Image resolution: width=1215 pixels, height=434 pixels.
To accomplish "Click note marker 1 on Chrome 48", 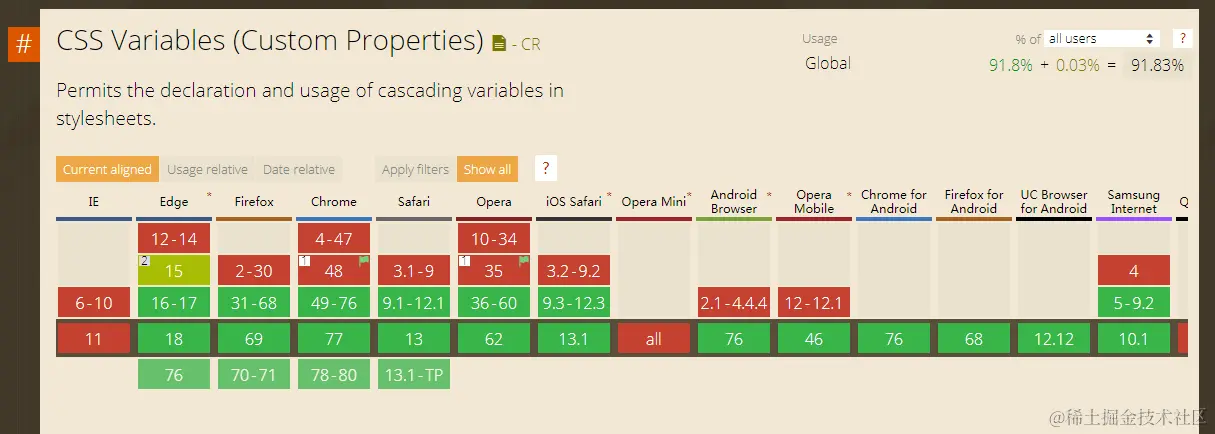I will (x=304, y=261).
